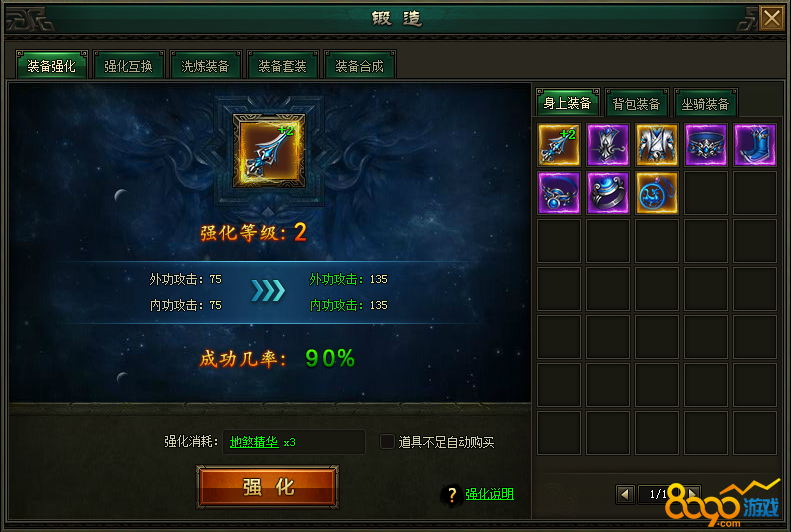Select the purple belt equipment icon
This screenshot has width=791, height=532.
click(706, 145)
